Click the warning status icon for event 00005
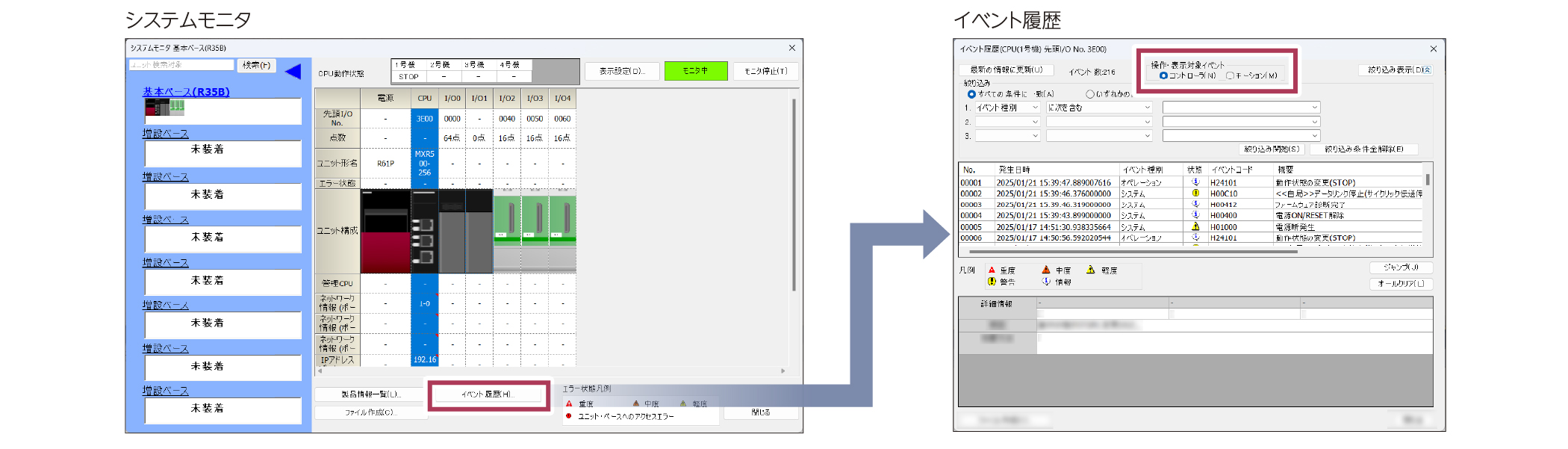1568x449 pixels. (x=1195, y=226)
